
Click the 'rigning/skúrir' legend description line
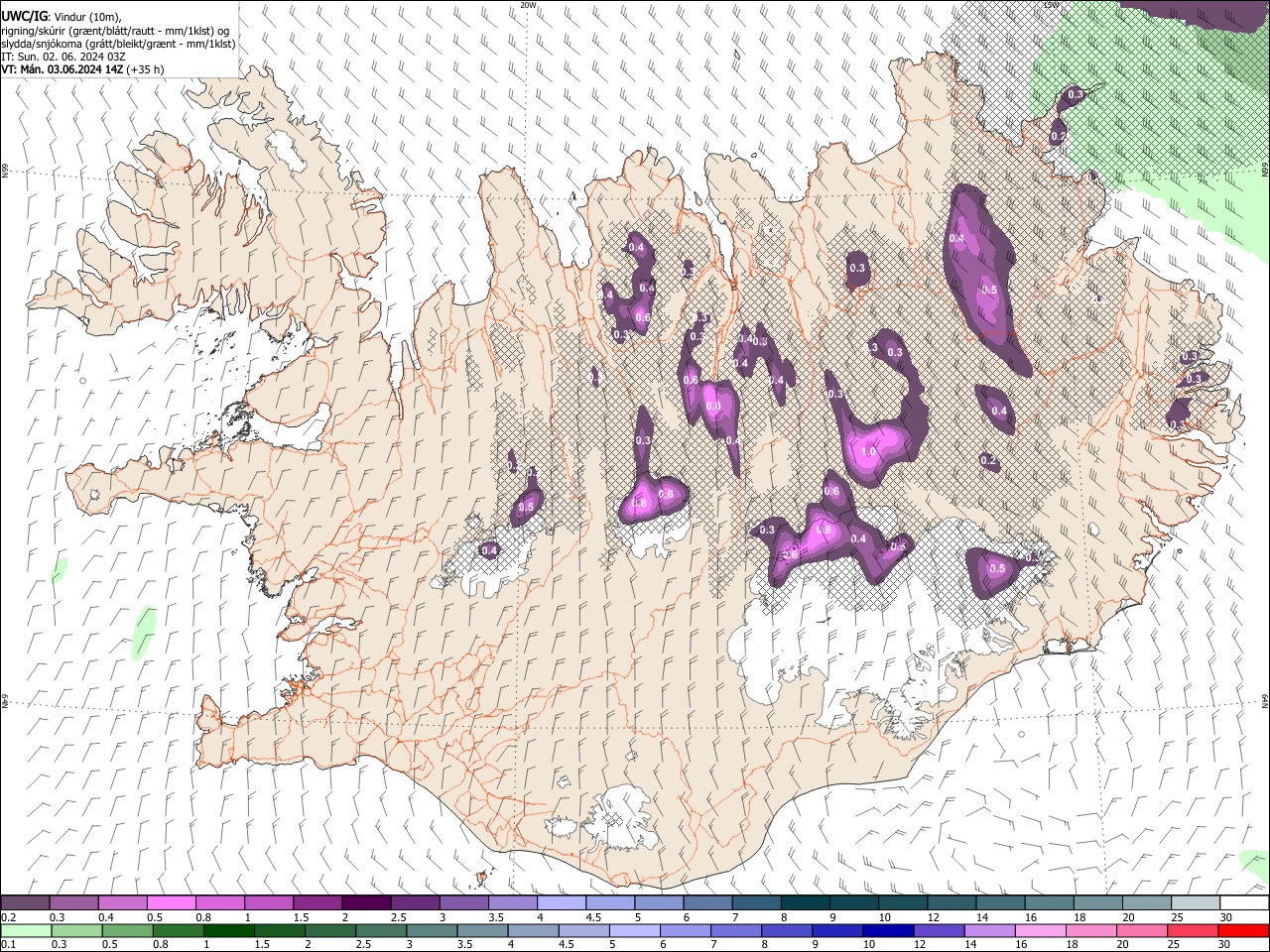[115, 31]
